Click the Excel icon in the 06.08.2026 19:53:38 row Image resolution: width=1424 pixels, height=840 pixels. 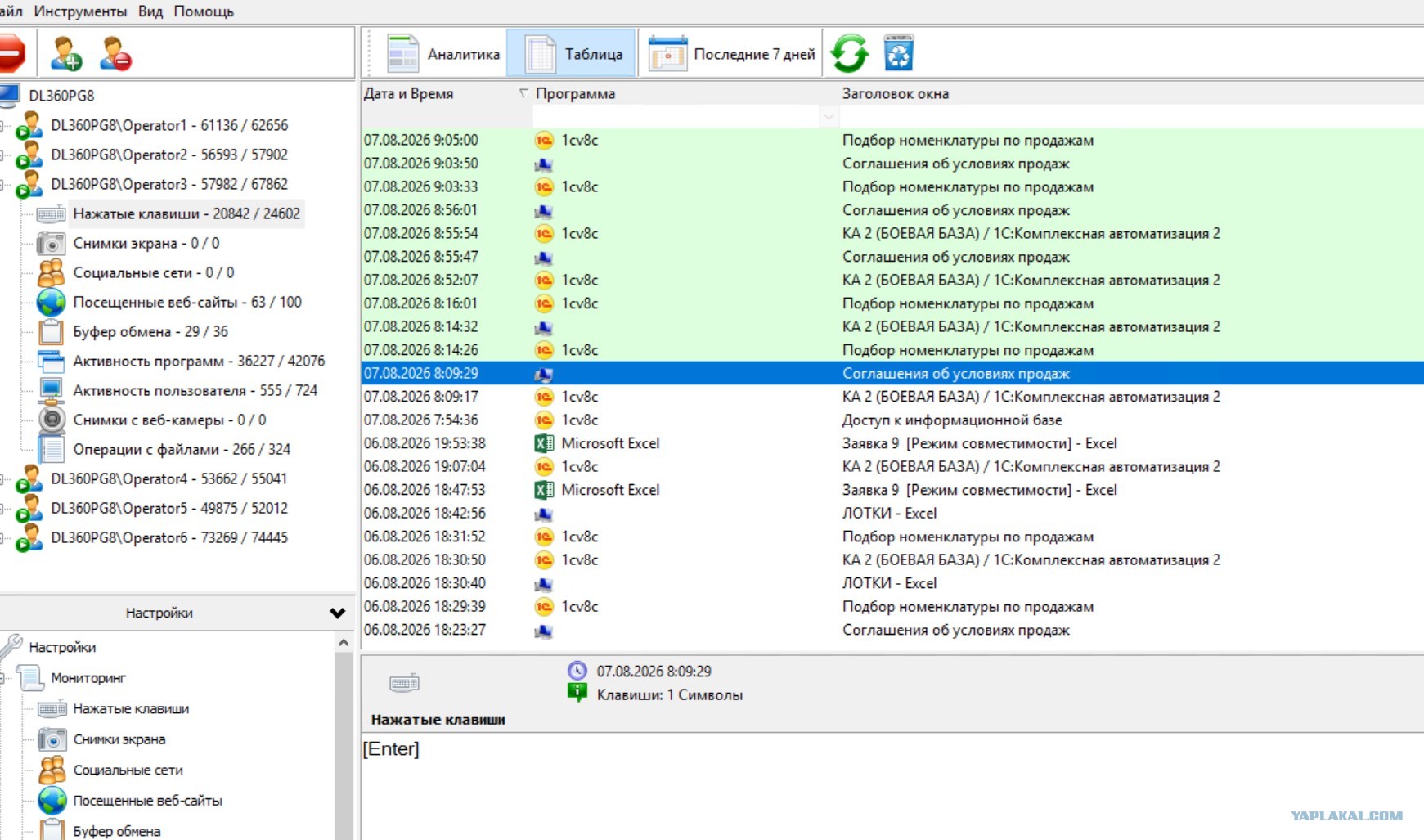pyautogui.click(x=544, y=443)
